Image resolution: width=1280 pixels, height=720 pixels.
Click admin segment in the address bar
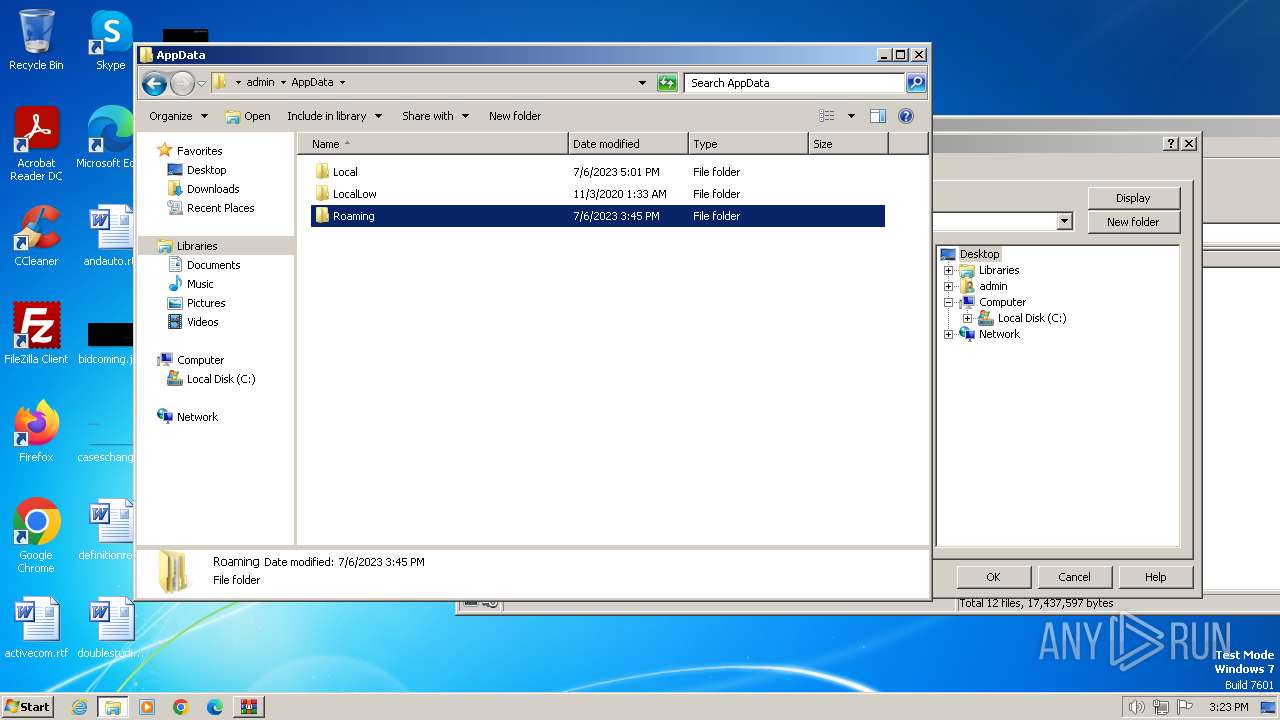[x=260, y=83]
